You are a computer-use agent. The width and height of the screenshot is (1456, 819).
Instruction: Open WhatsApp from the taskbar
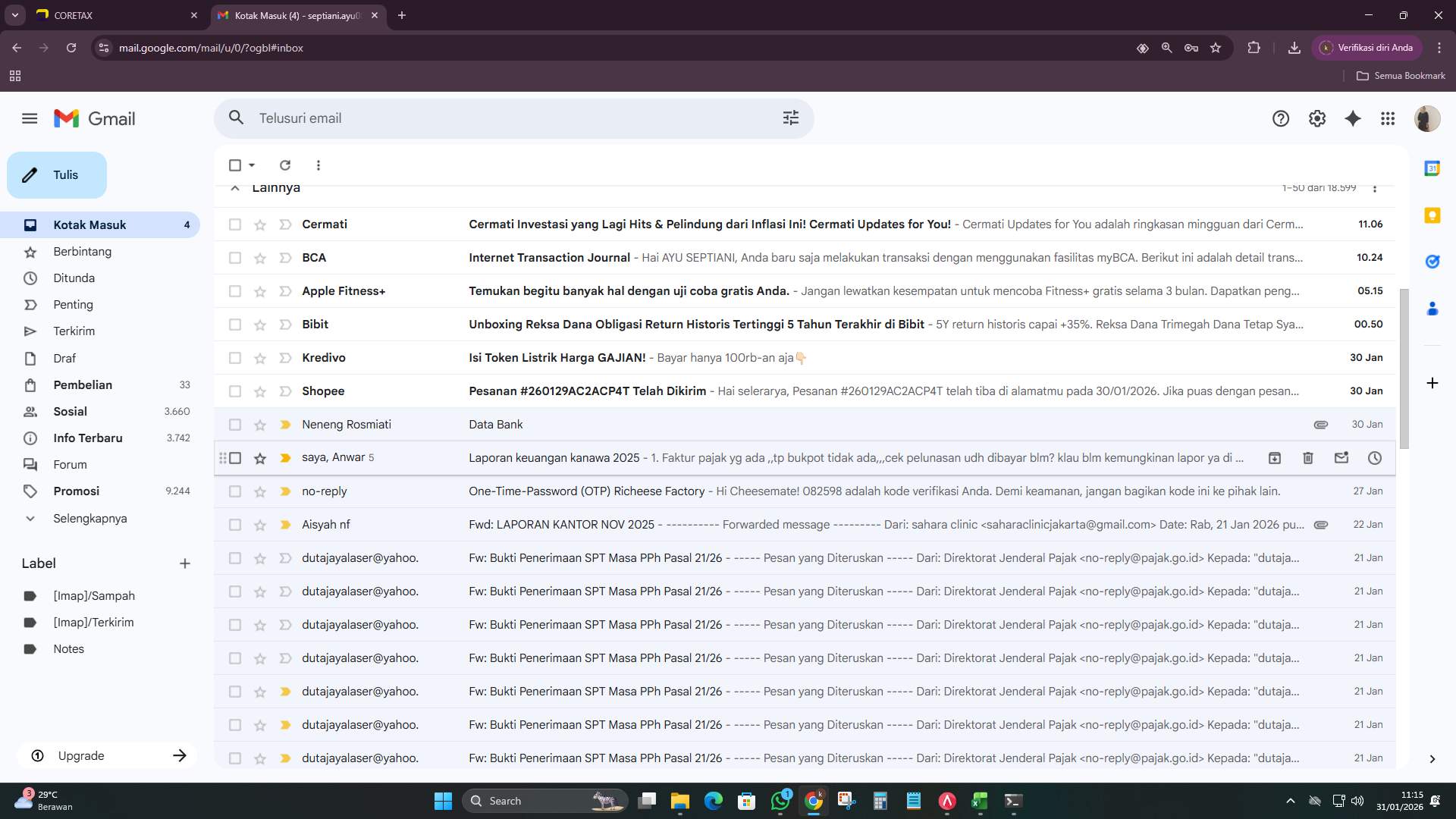(782, 800)
